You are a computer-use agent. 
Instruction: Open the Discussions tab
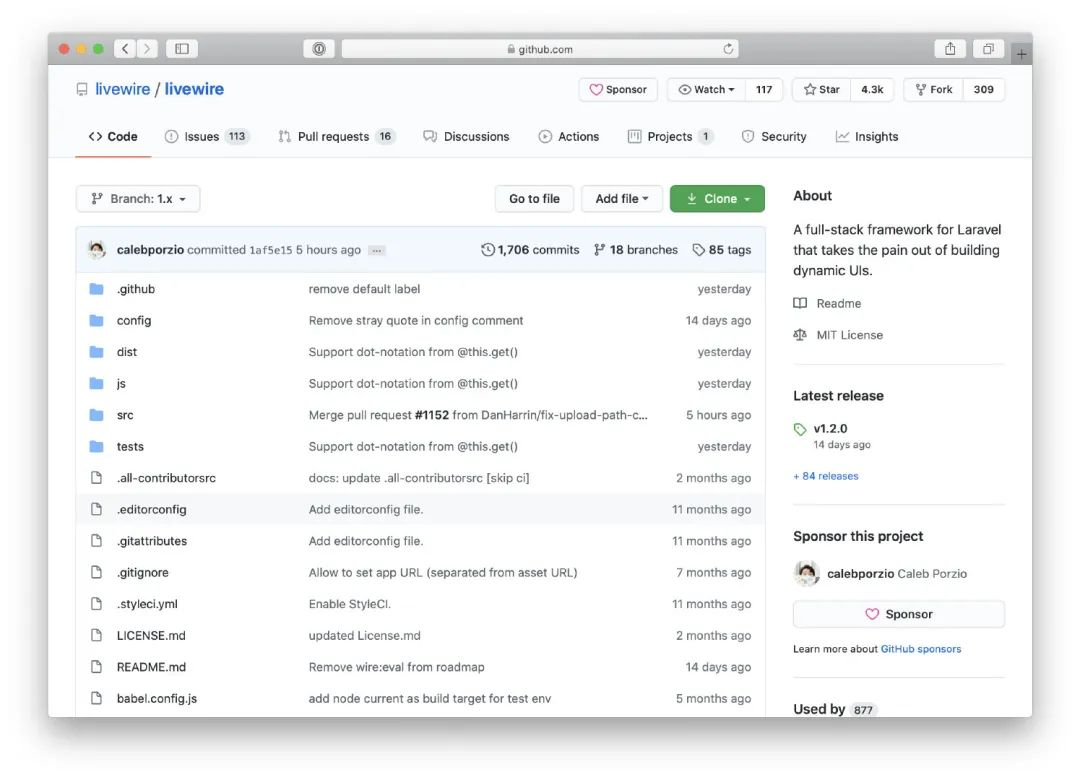[x=466, y=136]
